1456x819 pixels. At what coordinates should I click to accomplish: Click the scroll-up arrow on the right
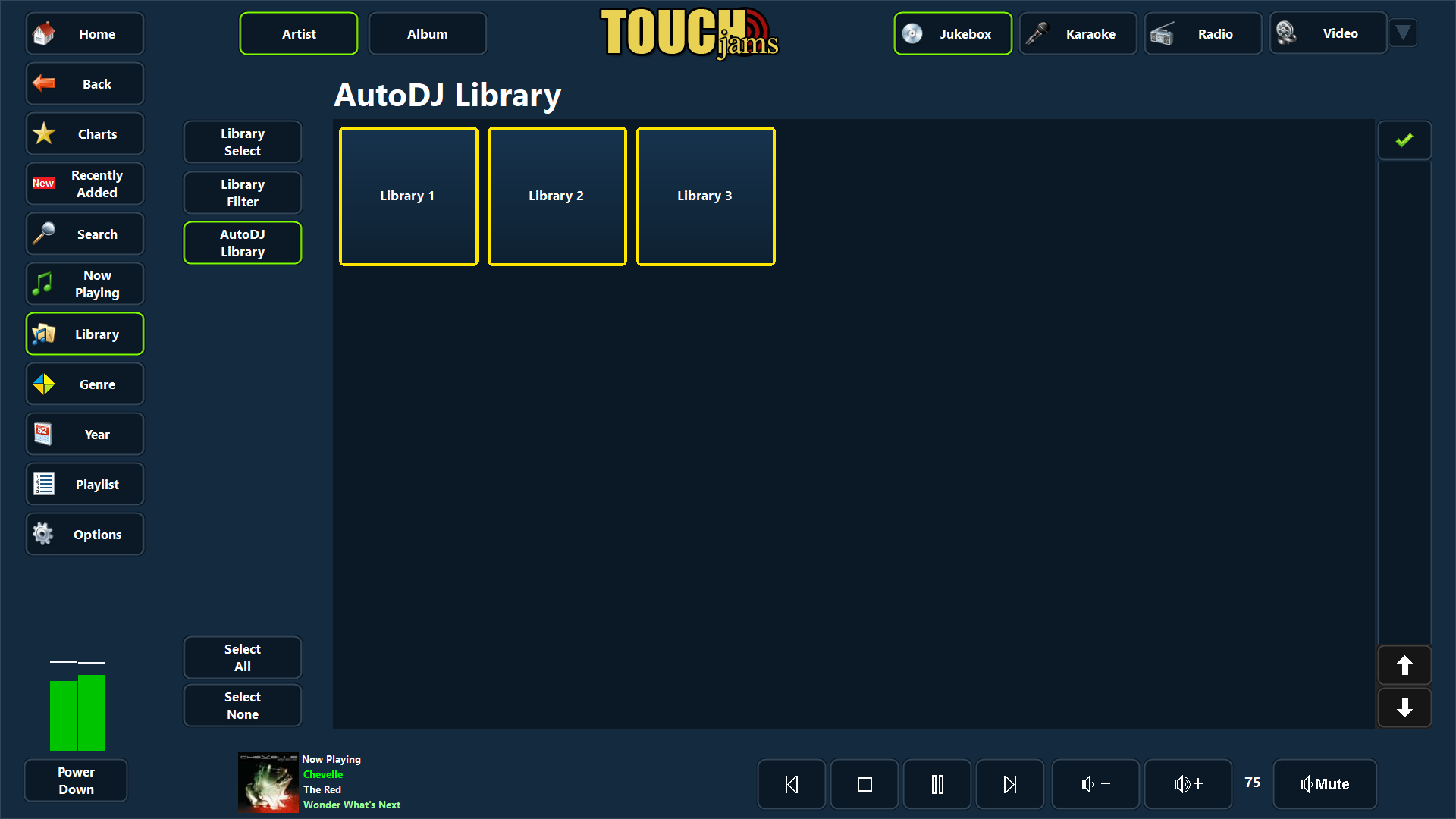point(1404,665)
